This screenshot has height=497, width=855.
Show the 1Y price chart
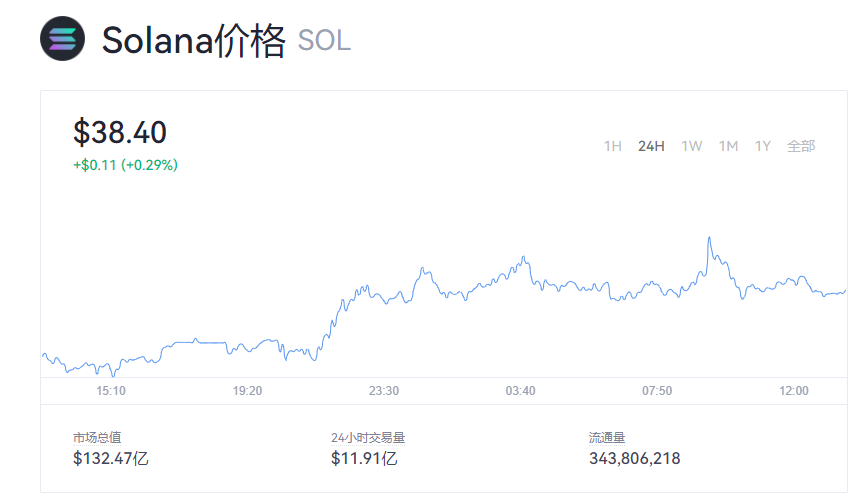(x=762, y=146)
